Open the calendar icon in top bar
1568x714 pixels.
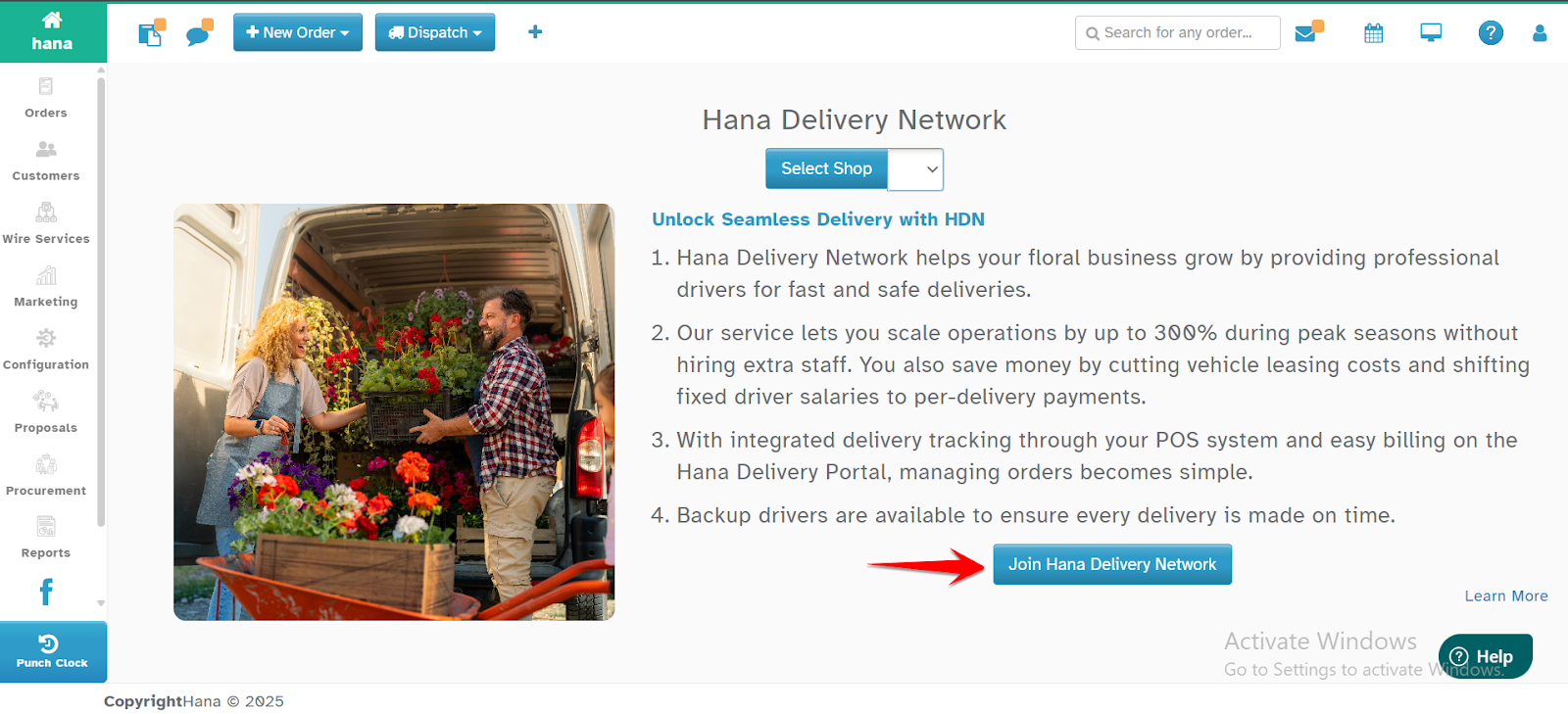pos(1374,33)
